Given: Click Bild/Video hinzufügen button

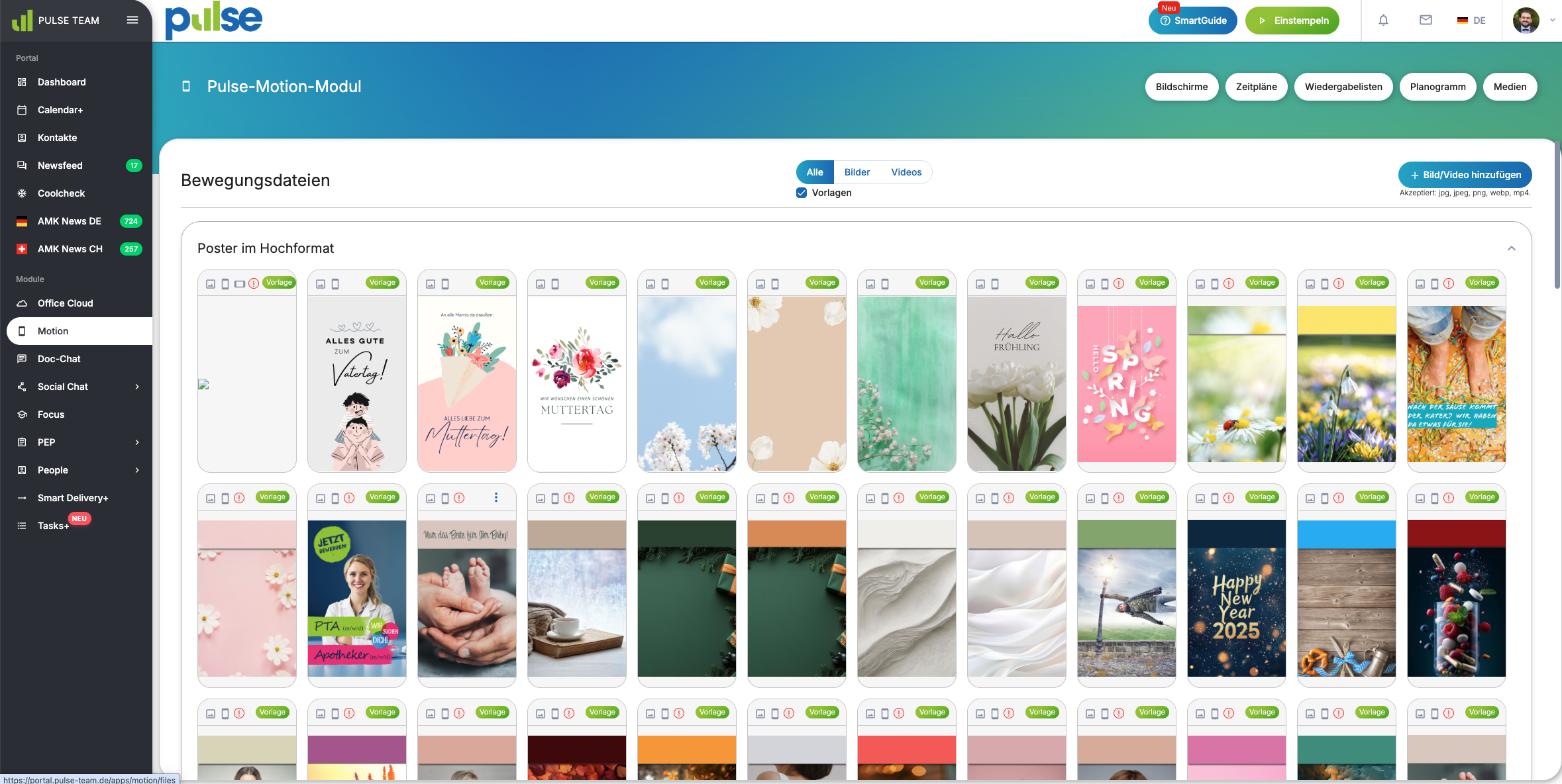Looking at the screenshot, I should coord(1465,175).
